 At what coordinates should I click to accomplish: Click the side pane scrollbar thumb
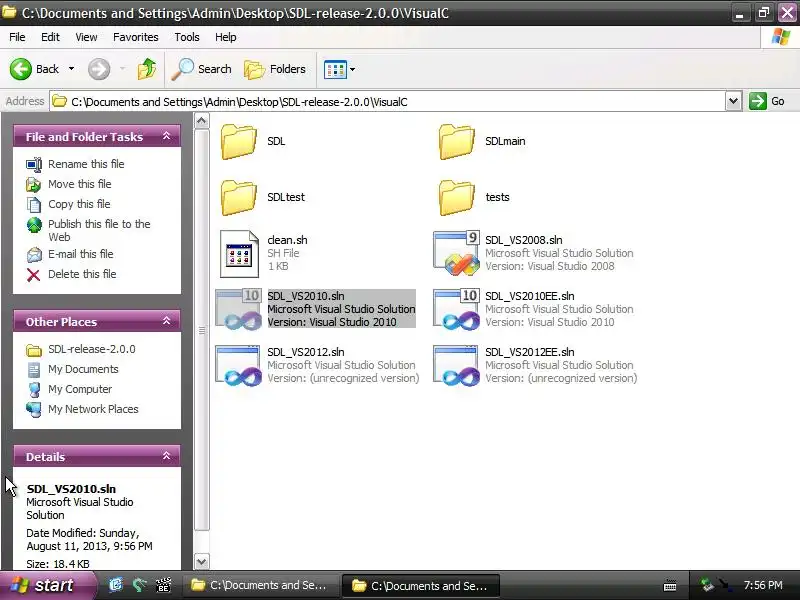(x=202, y=330)
